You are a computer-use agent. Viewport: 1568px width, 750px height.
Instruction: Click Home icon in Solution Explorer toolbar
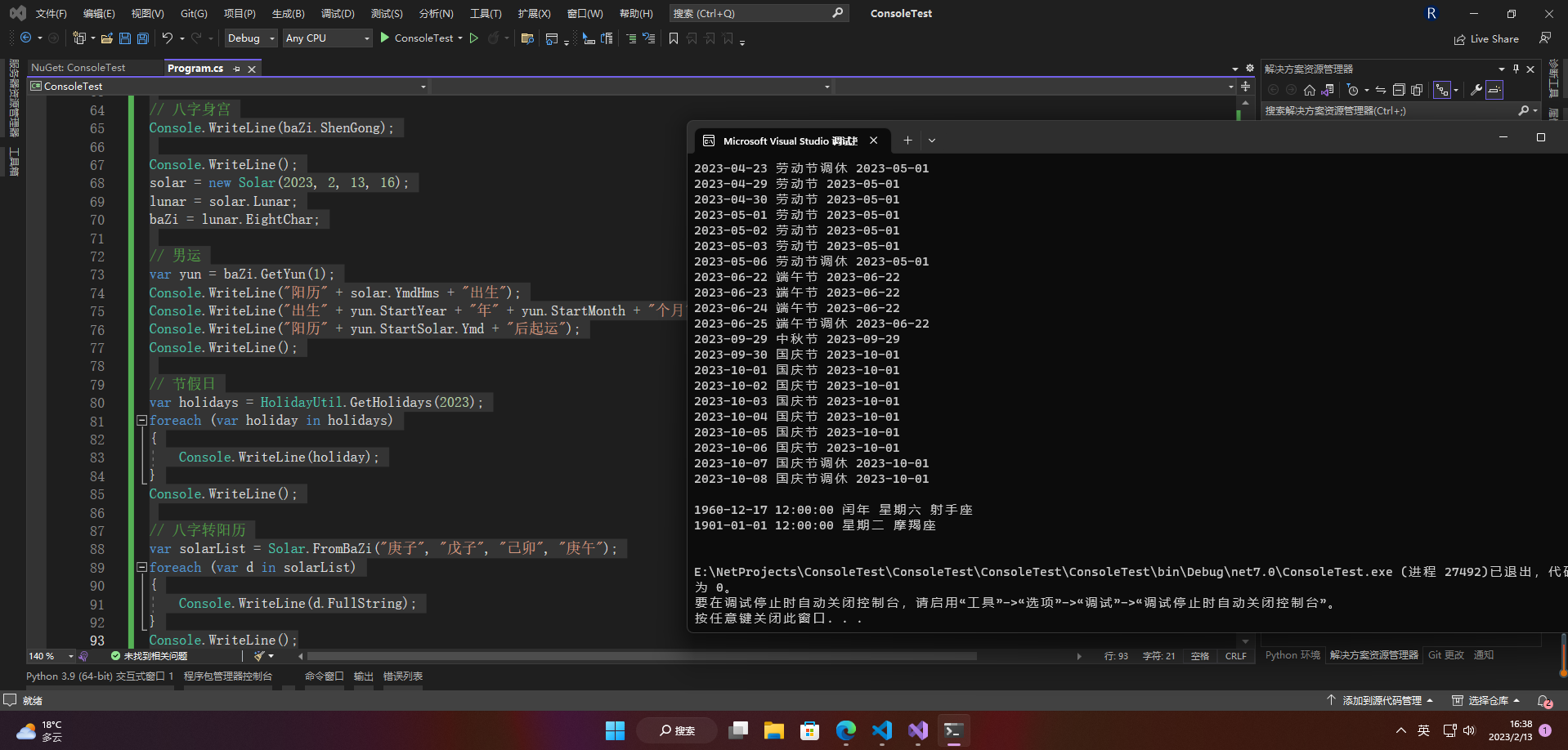[x=1310, y=90]
